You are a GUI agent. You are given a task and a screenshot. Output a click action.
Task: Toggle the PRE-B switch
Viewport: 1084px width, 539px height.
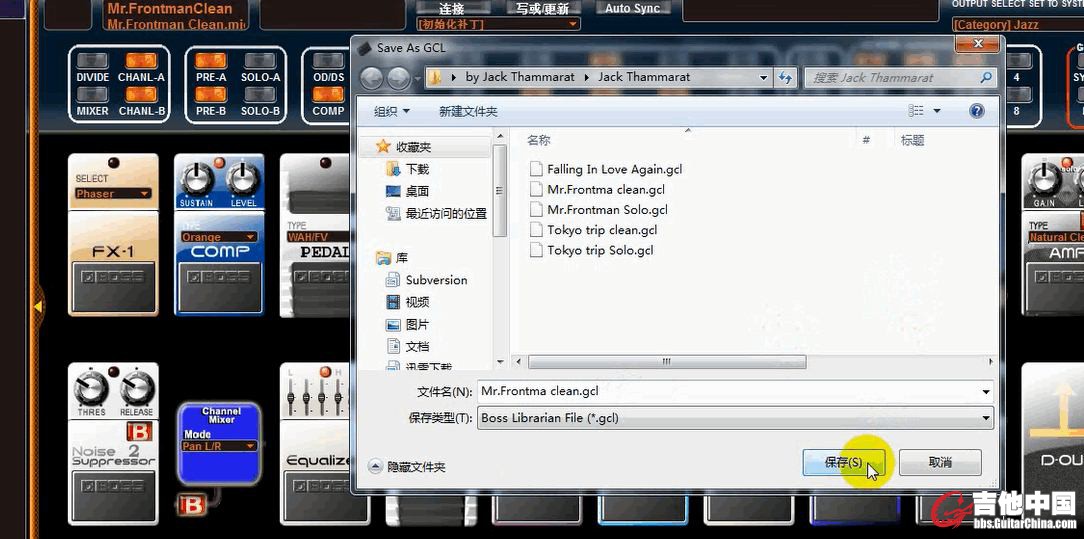pyautogui.click(x=210, y=94)
